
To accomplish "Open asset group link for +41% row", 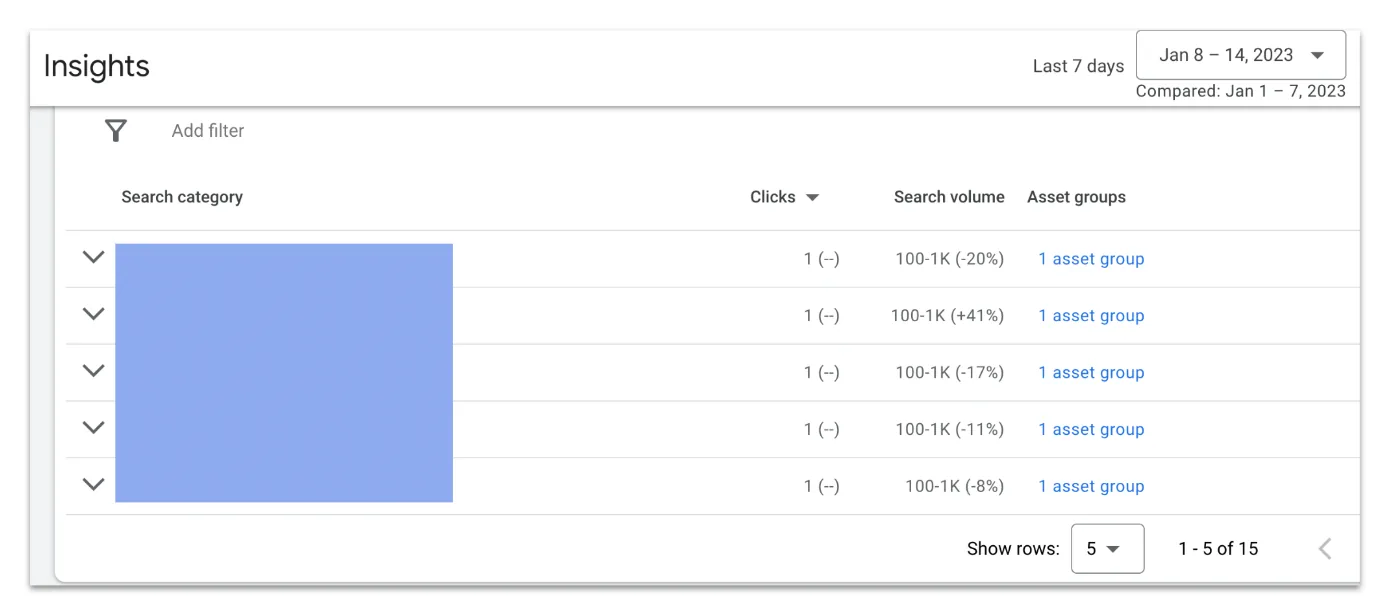I will pyautogui.click(x=1091, y=316).
